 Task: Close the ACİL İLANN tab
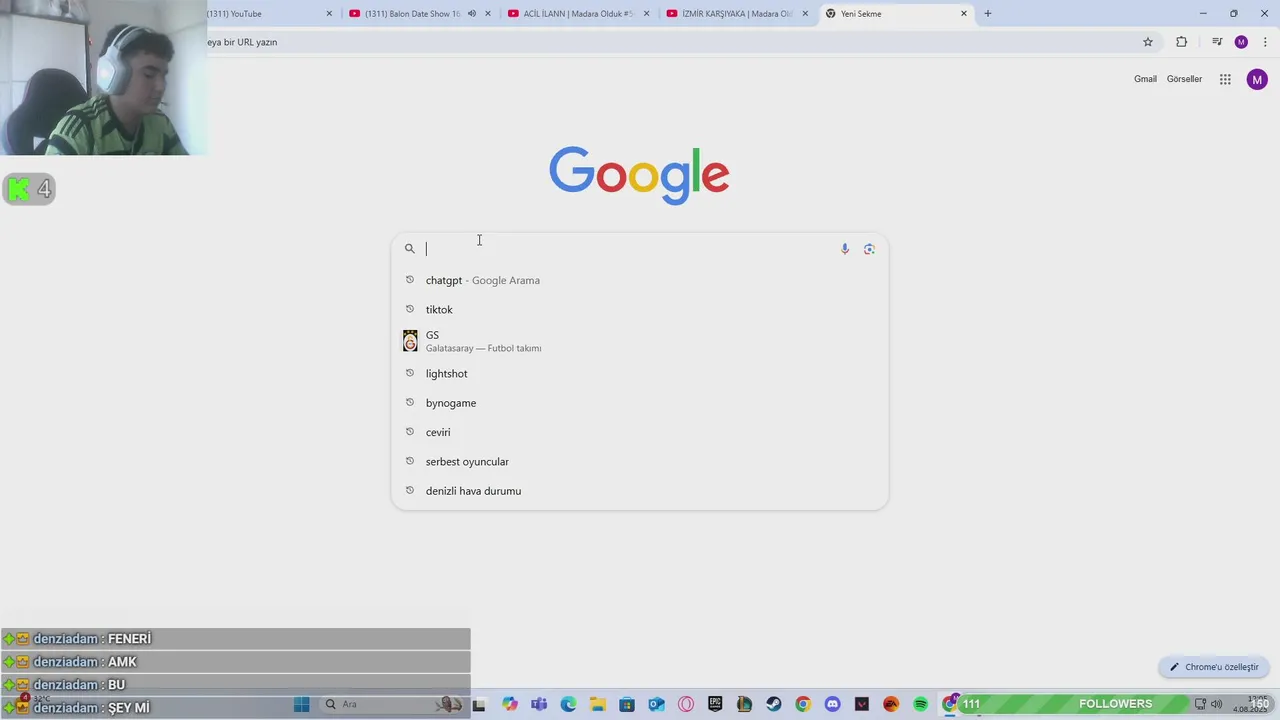(646, 14)
